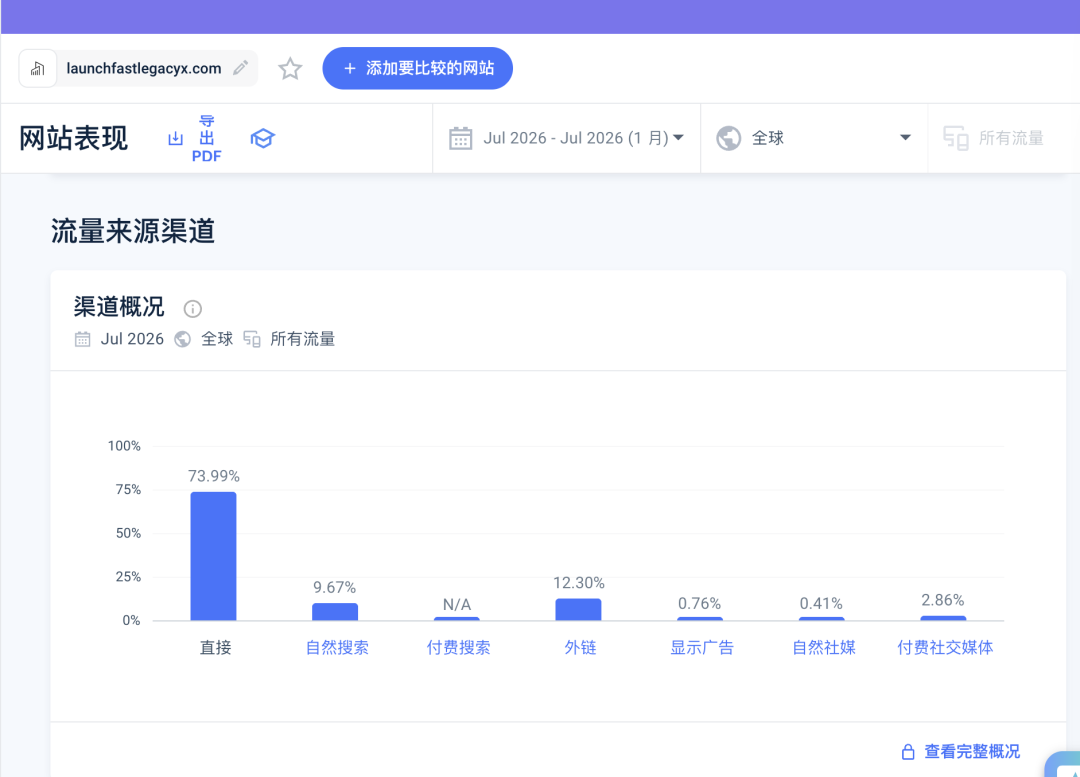Open the info icon next to 渠道概况

click(x=193, y=309)
